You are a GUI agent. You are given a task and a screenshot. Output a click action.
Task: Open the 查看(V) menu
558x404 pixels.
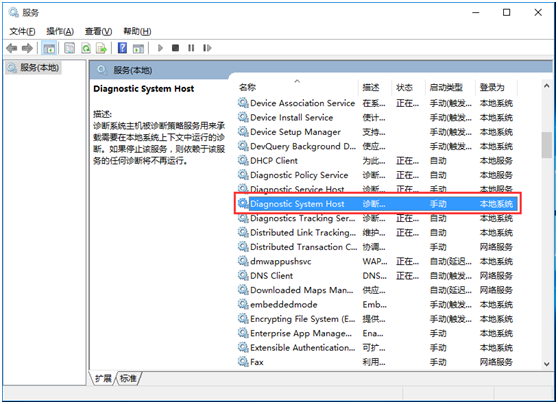tap(98, 31)
